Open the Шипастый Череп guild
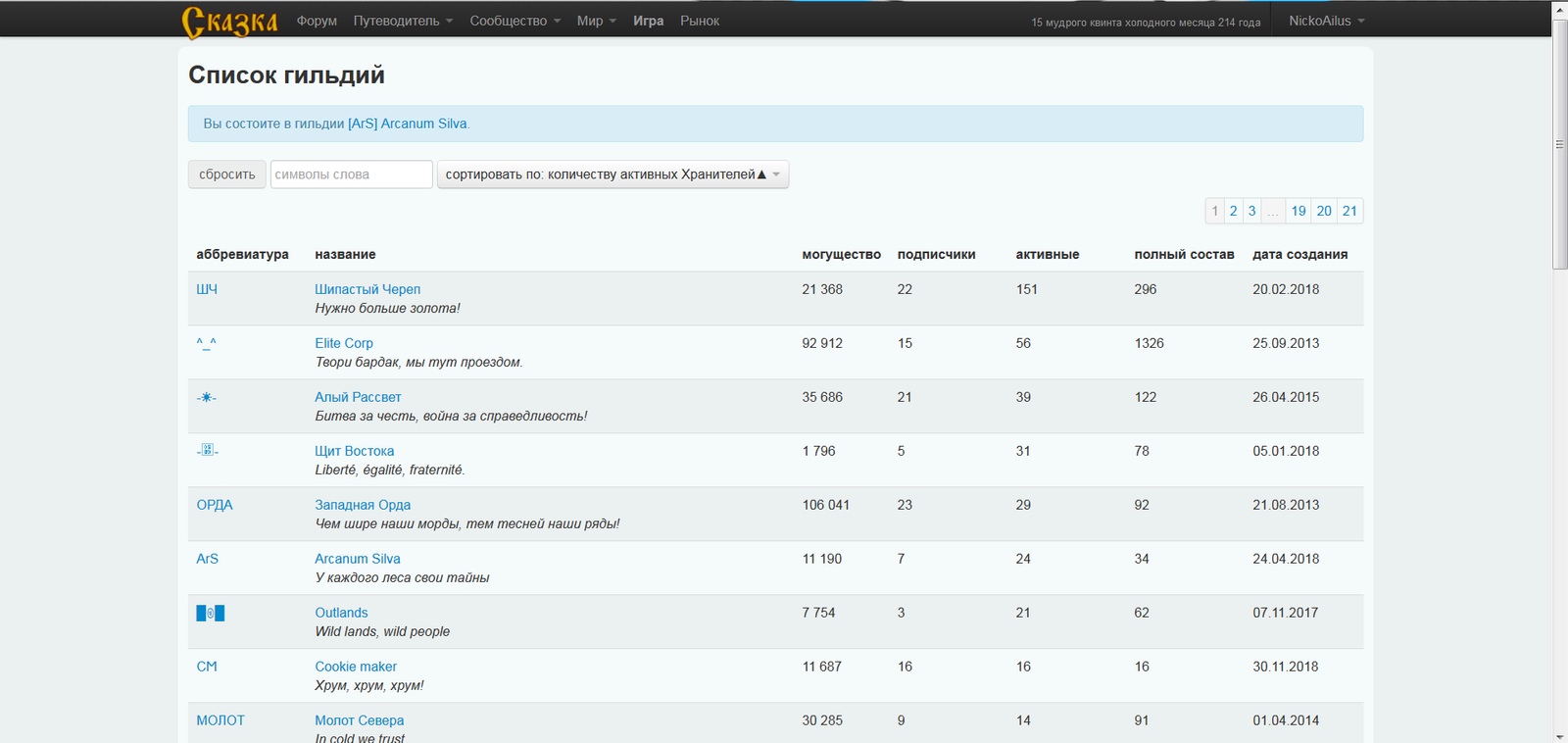This screenshot has height=743, width=1568. [367, 289]
